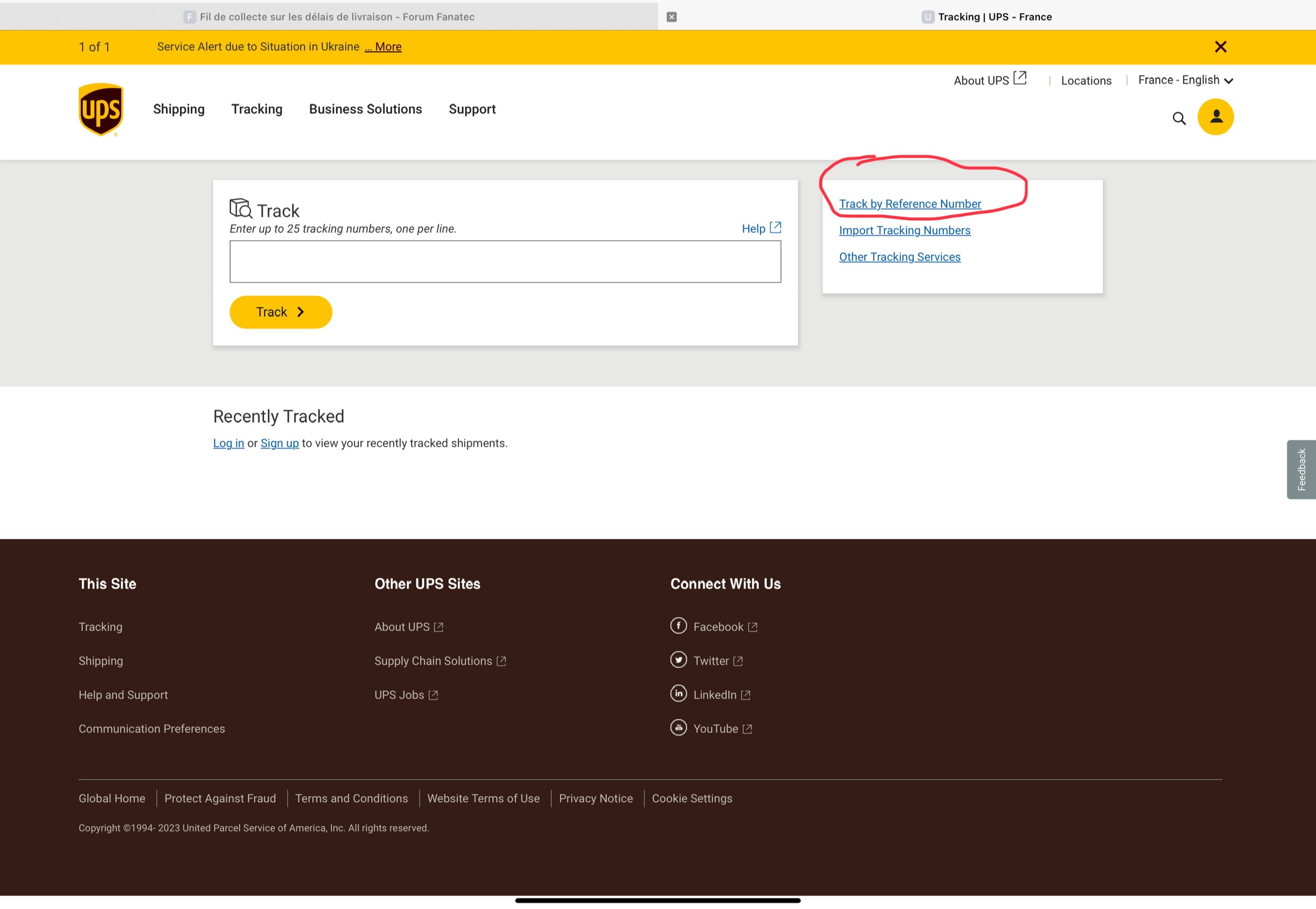Switch to the Forum Fanatec tab

coord(329,17)
